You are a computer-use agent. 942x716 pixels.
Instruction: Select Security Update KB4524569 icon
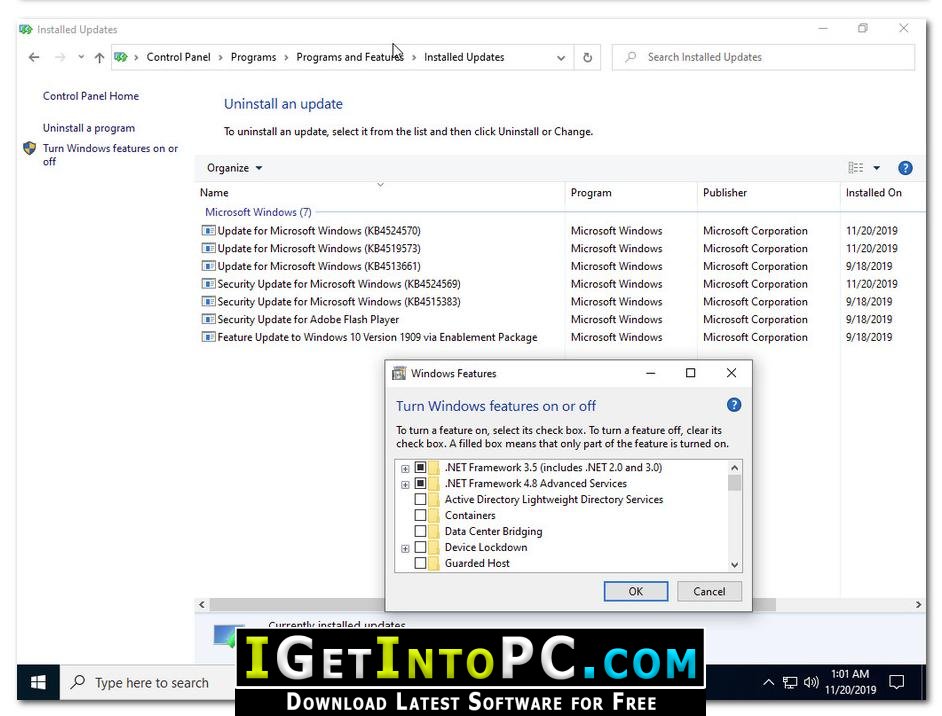pos(208,284)
